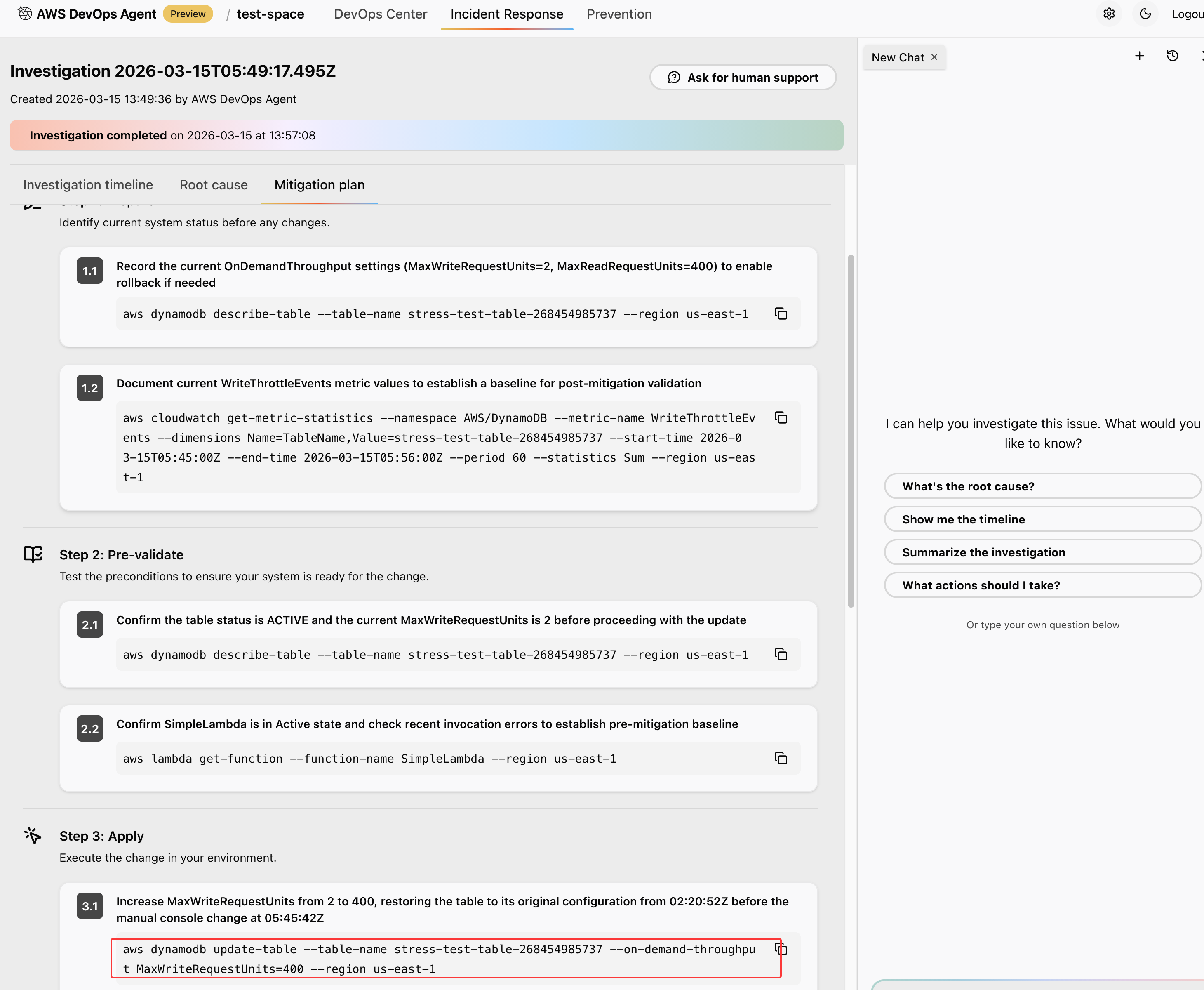The height and width of the screenshot is (990, 1204).
Task: Start a new chat with plus icon
Action: tap(1139, 56)
